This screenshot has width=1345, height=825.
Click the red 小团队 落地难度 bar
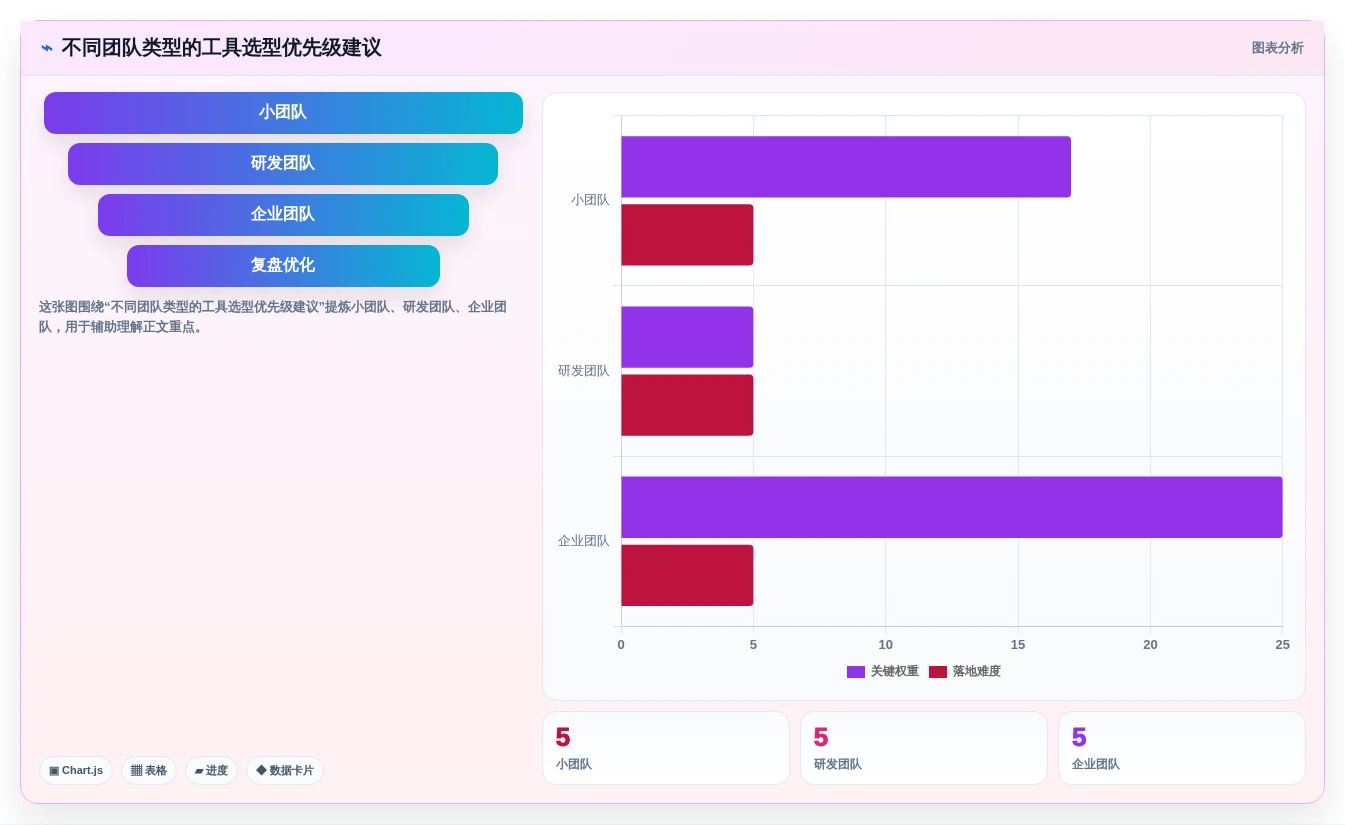[x=687, y=235]
